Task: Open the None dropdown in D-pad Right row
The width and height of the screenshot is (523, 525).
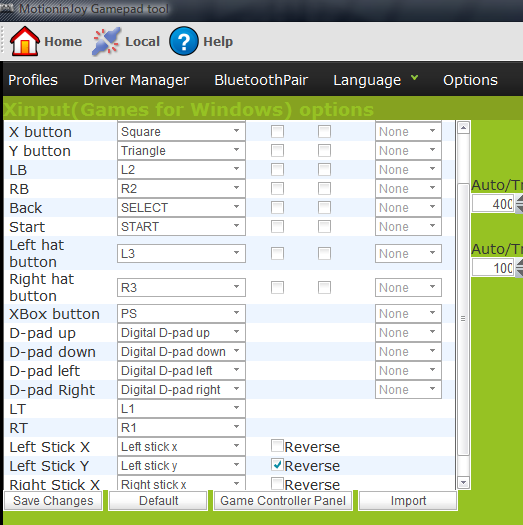Action: pos(408,389)
